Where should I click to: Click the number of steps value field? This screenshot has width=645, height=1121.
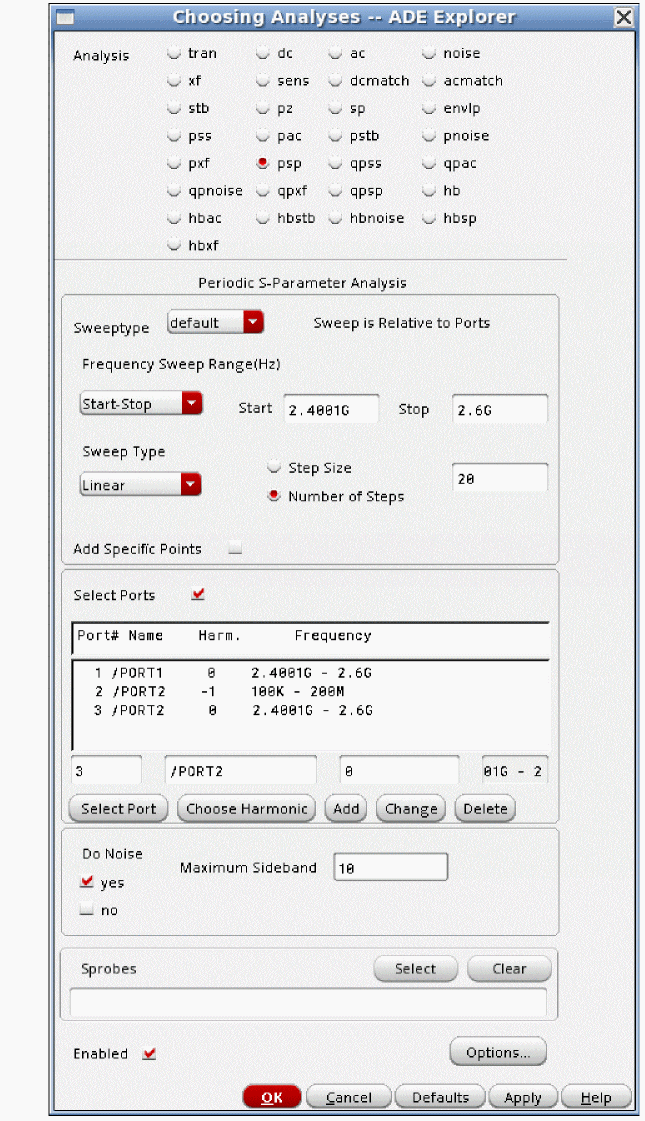click(500, 478)
